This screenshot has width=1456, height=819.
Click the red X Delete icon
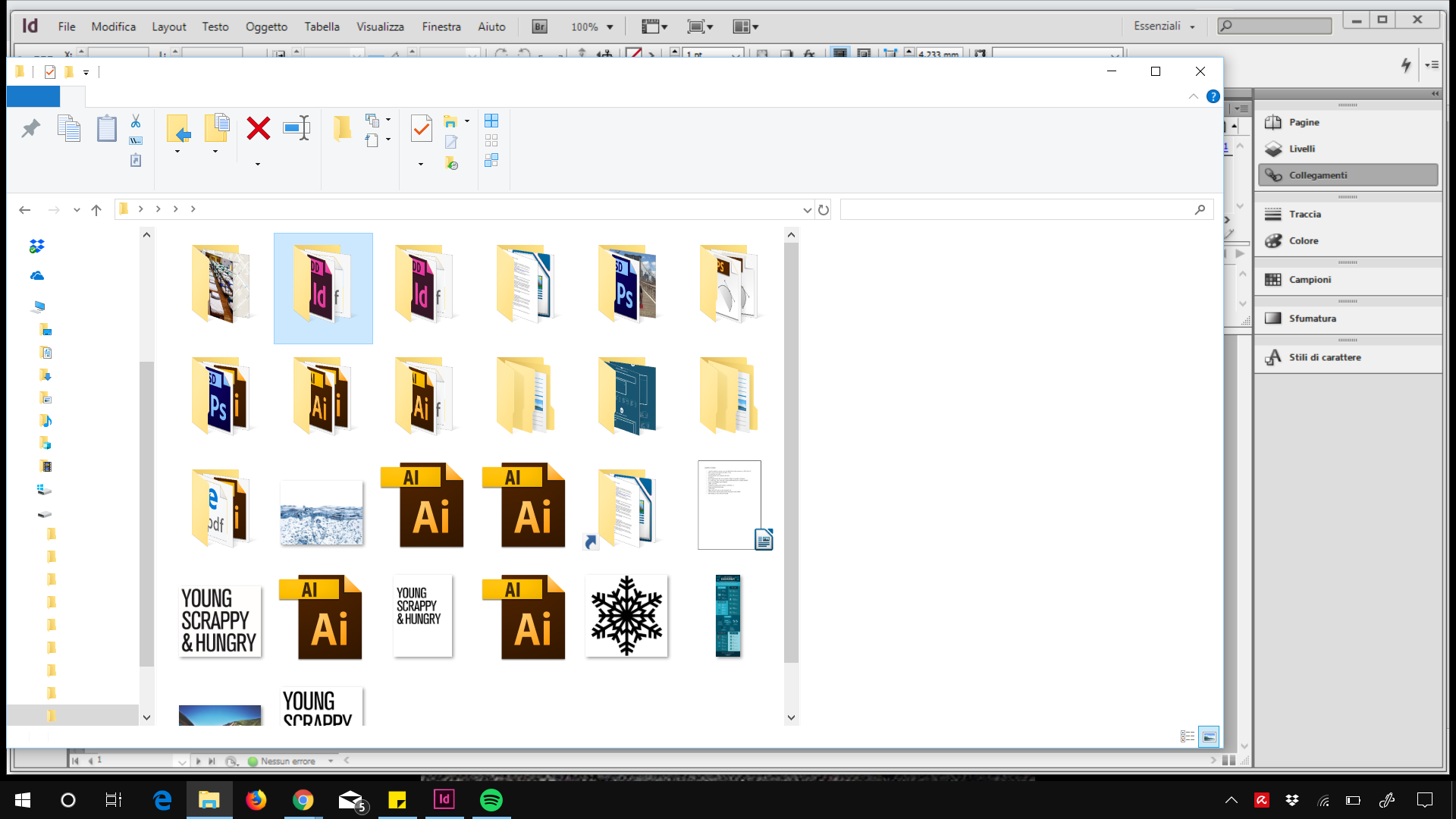coord(258,128)
